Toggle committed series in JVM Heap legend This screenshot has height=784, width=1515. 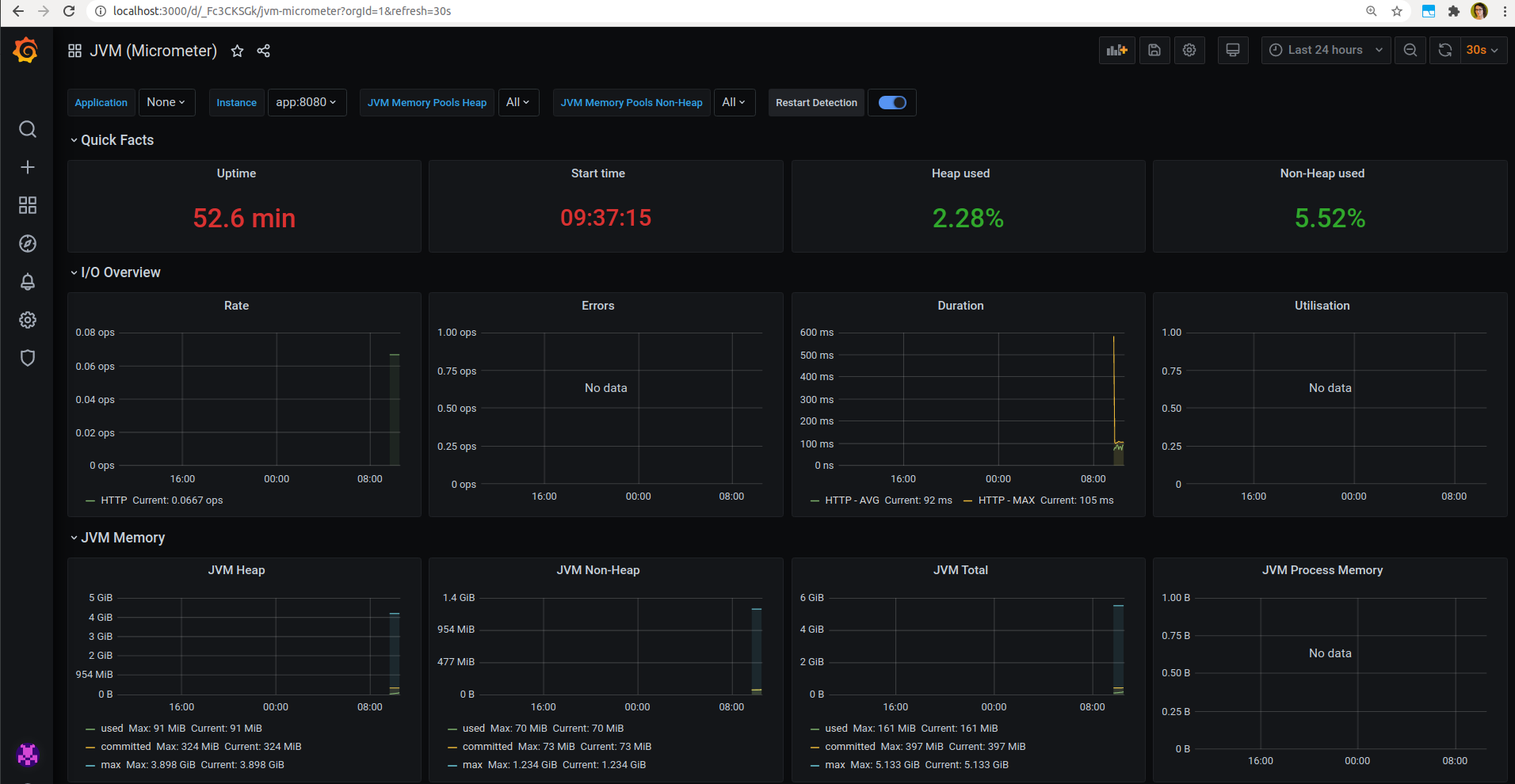click(x=126, y=747)
